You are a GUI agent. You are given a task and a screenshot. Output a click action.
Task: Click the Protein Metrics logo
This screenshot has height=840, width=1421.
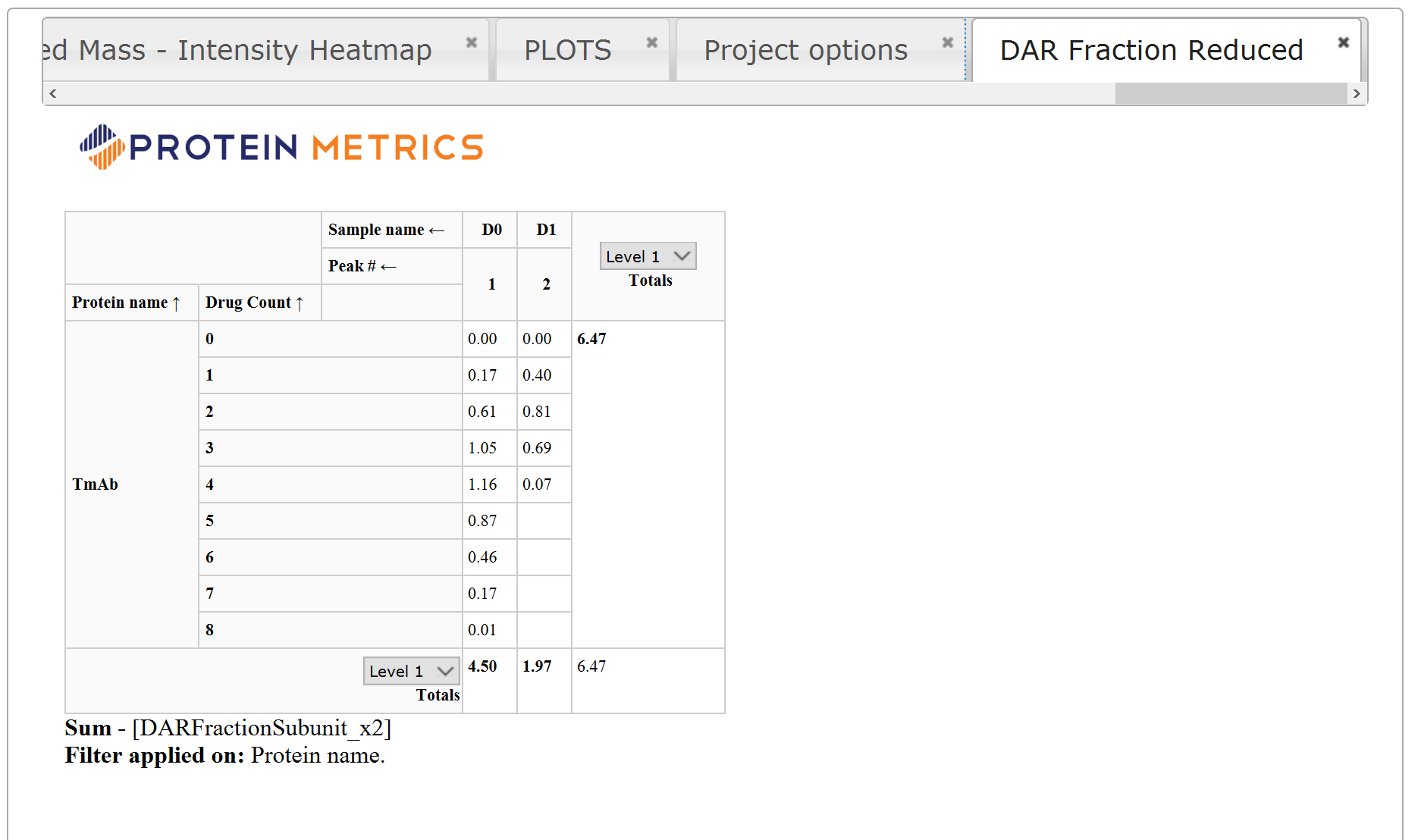(281, 147)
